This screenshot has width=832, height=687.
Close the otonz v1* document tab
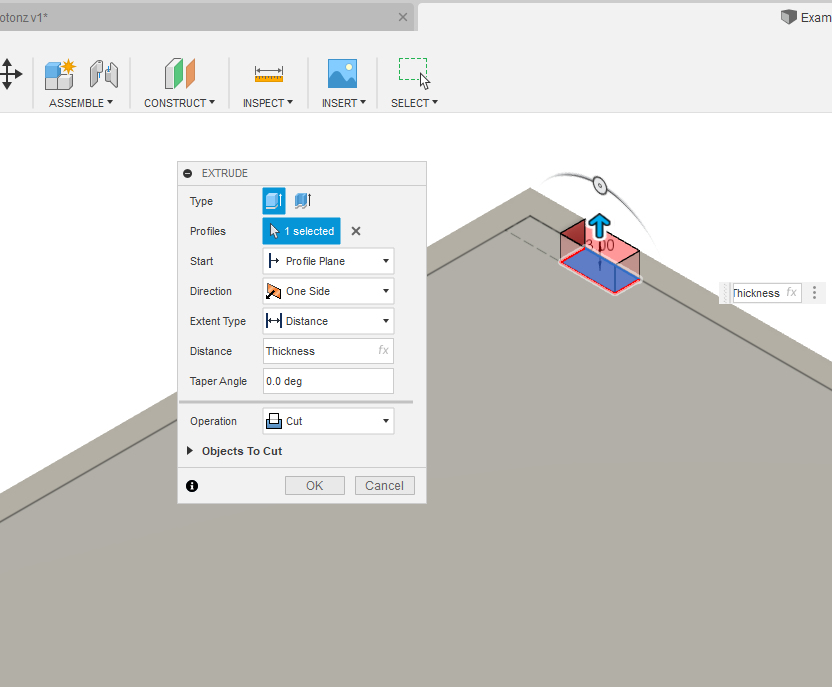(403, 18)
